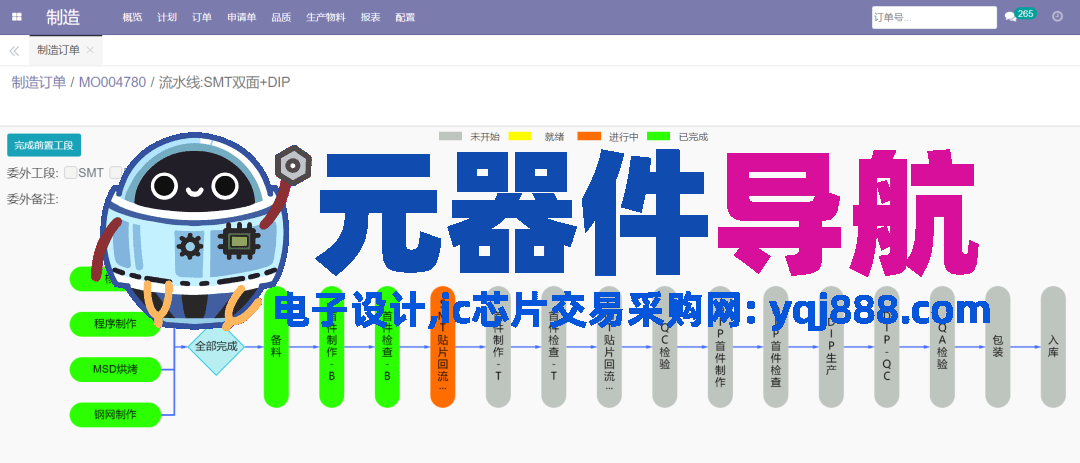Click the 委外备注 label
The height and width of the screenshot is (463, 1080).
click(32, 200)
